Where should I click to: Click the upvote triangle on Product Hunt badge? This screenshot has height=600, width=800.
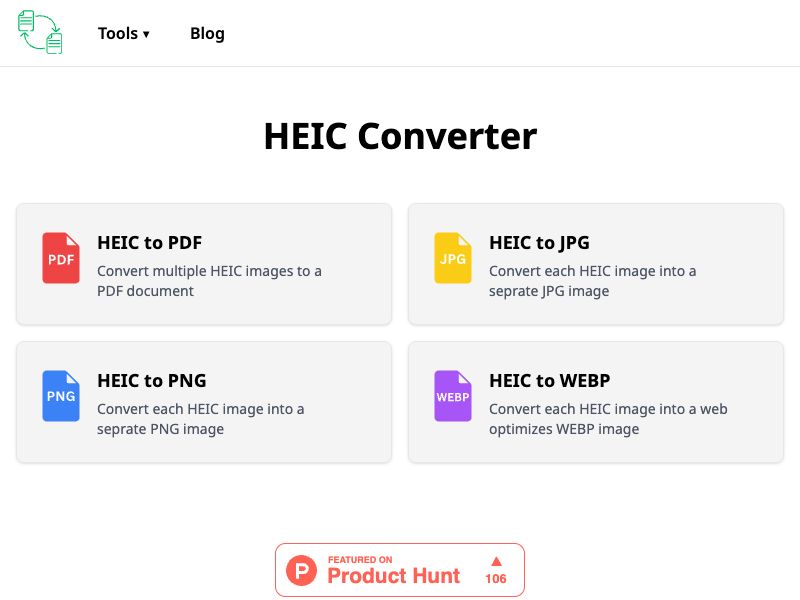click(x=498, y=562)
